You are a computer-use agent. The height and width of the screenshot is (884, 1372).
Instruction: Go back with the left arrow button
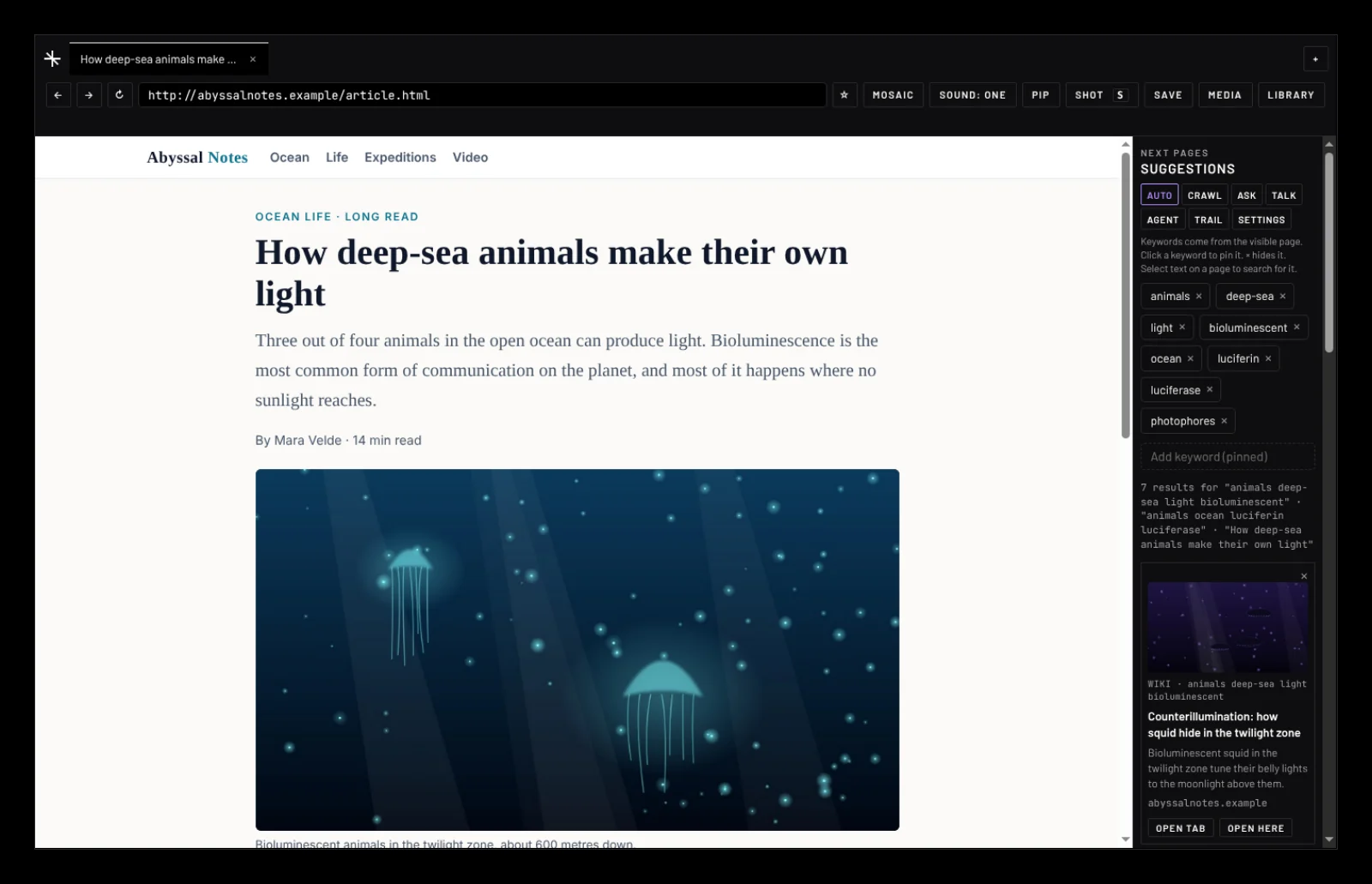pos(57,95)
